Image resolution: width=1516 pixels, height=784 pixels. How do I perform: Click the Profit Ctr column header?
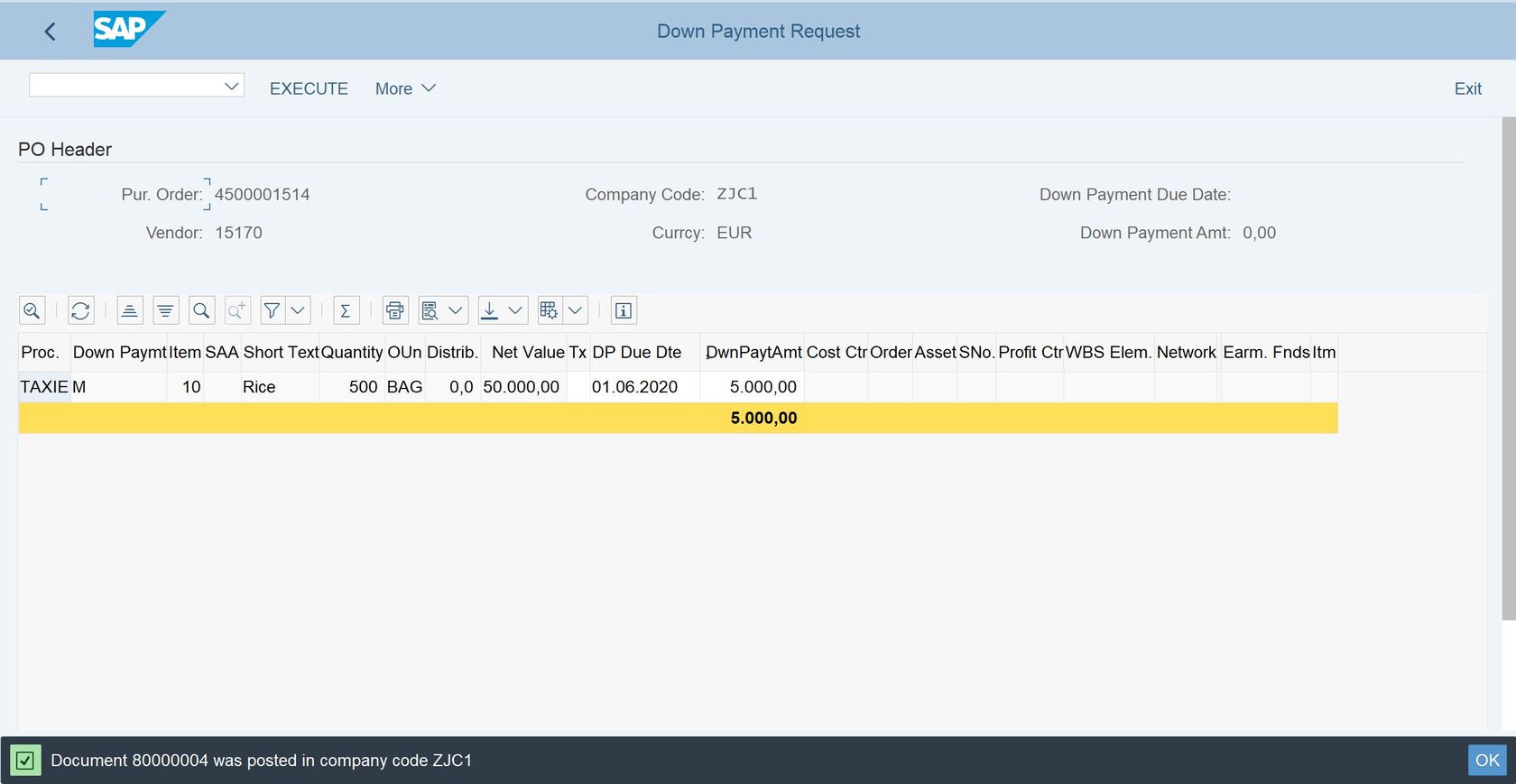[1031, 353]
